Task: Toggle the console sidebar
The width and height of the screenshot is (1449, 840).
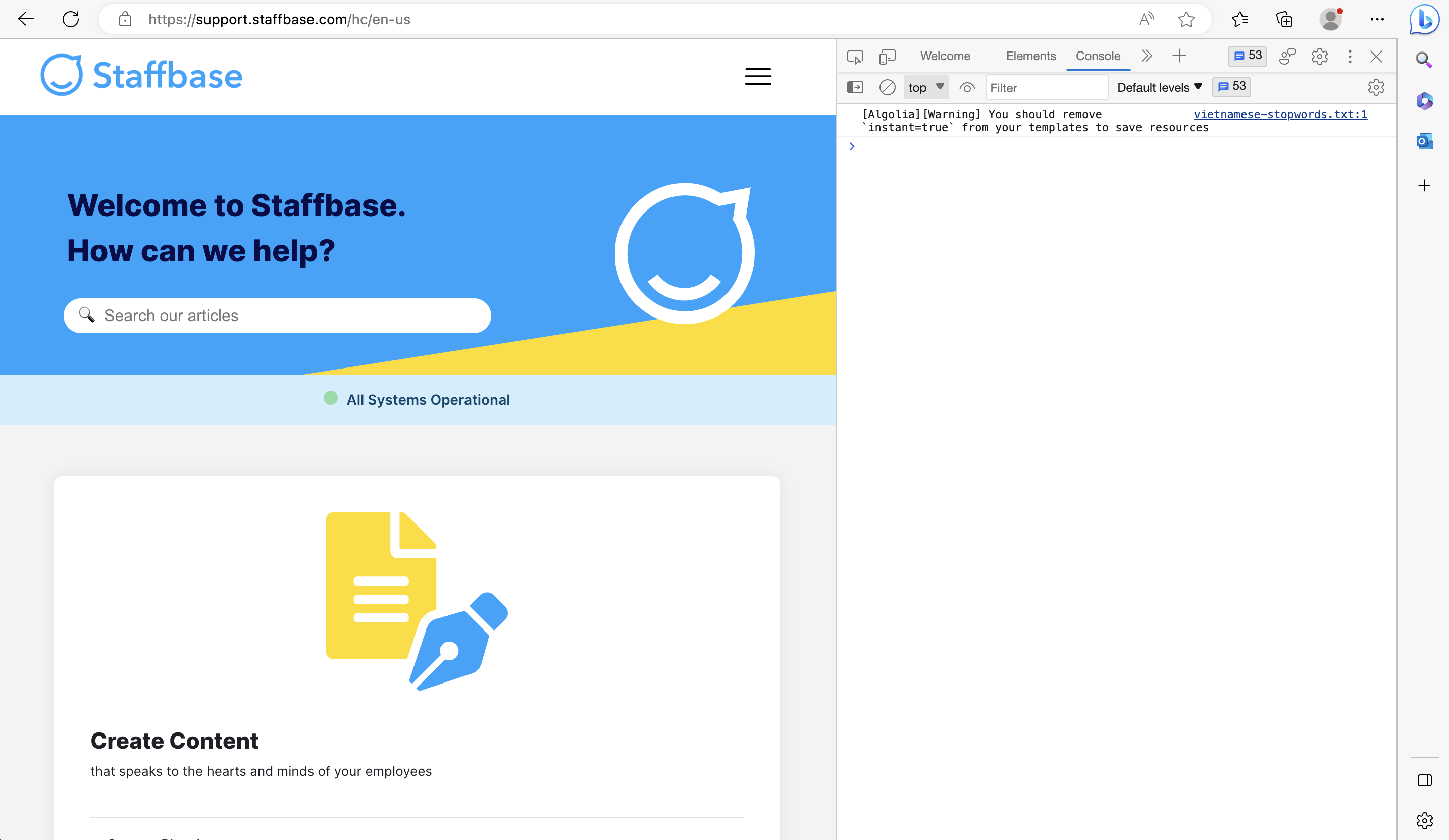Action: pos(855,87)
